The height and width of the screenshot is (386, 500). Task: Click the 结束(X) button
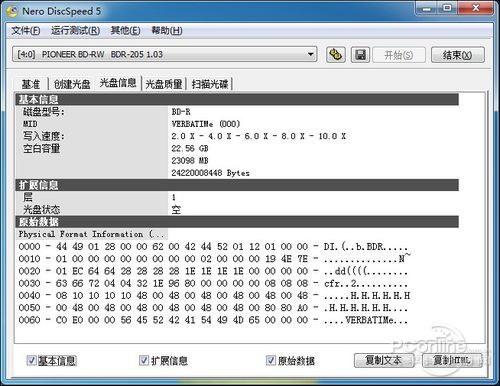point(457,55)
